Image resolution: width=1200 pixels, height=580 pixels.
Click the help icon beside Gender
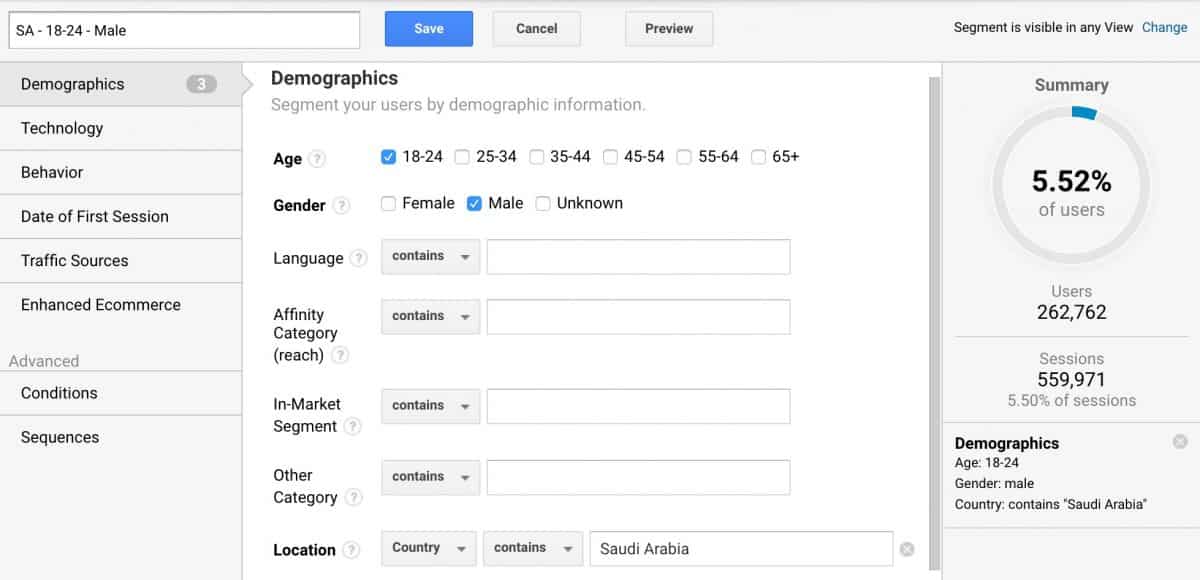[x=341, y=205]
